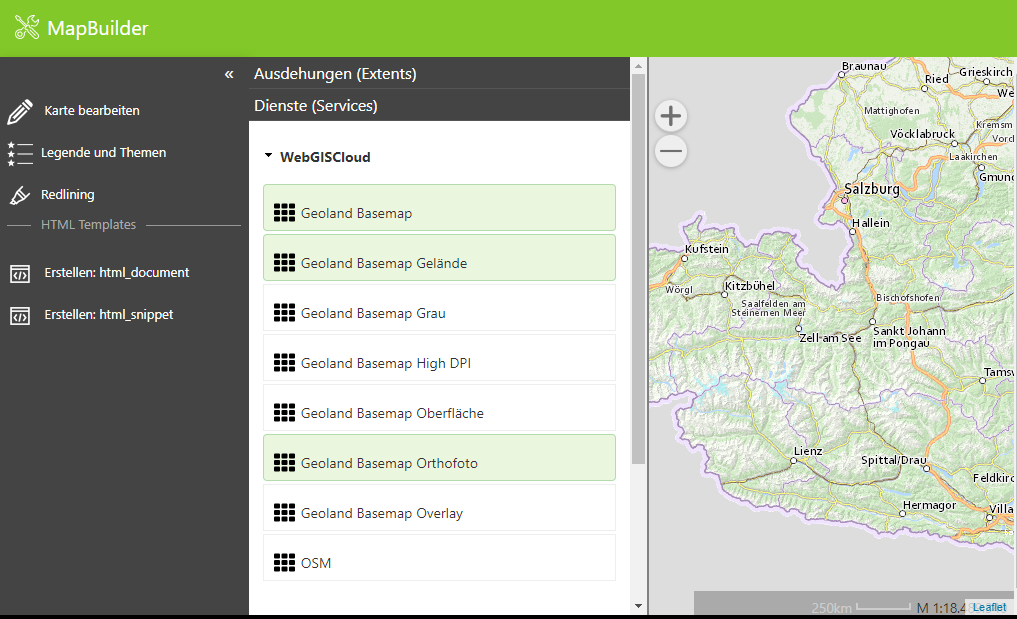Viewport: 1017px width, 619px height.
Task: Click the HTML Templates section heading
Action: 88,225
